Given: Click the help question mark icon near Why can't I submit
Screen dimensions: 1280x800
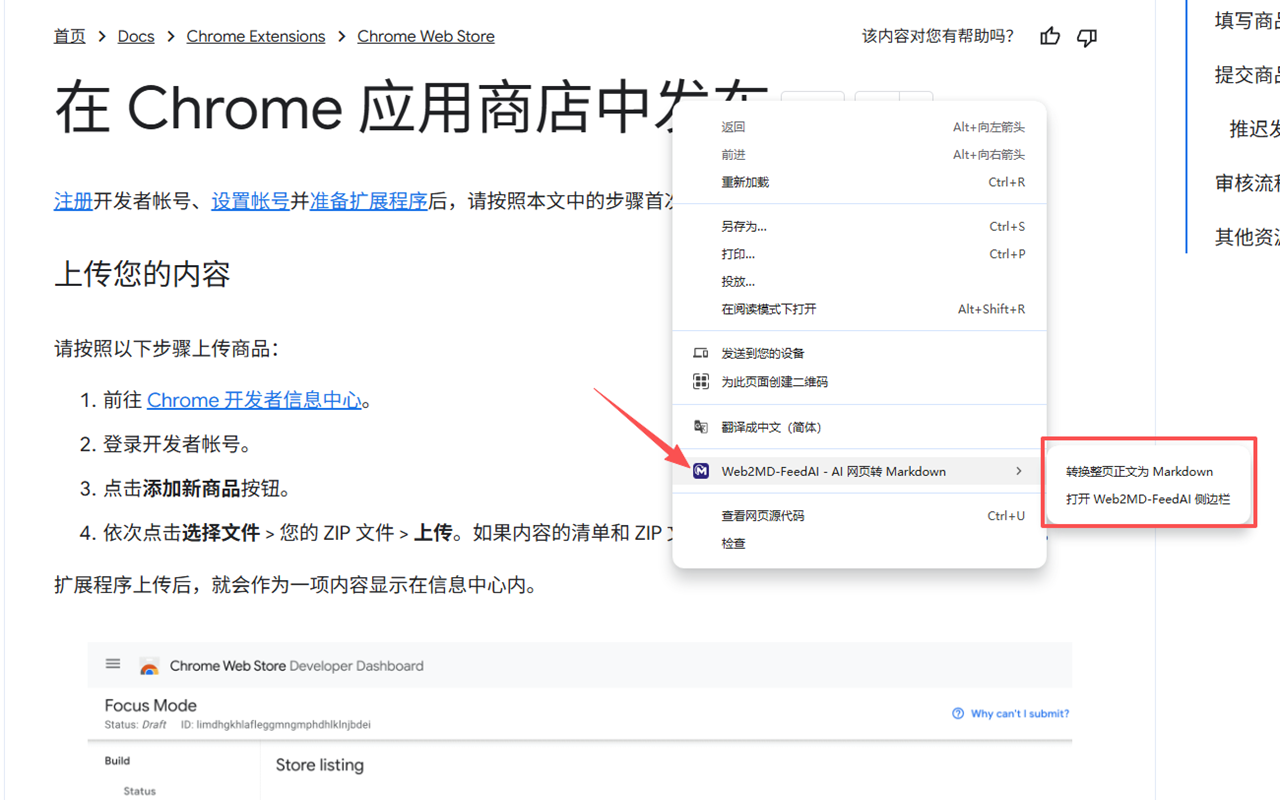Looking at the screenshot, I should [x=958, y=713].
